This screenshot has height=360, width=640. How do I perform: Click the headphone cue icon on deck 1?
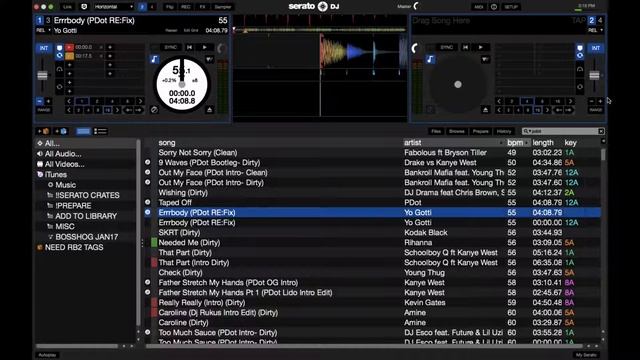point(59,70)
